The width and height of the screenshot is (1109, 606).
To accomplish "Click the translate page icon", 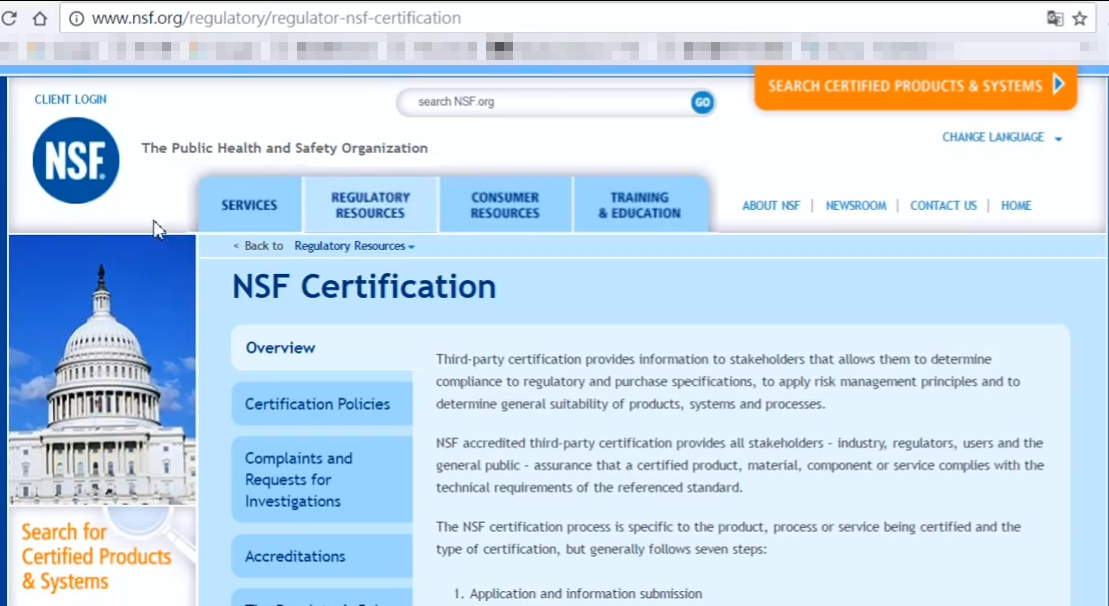I will tap(1055, 18).
